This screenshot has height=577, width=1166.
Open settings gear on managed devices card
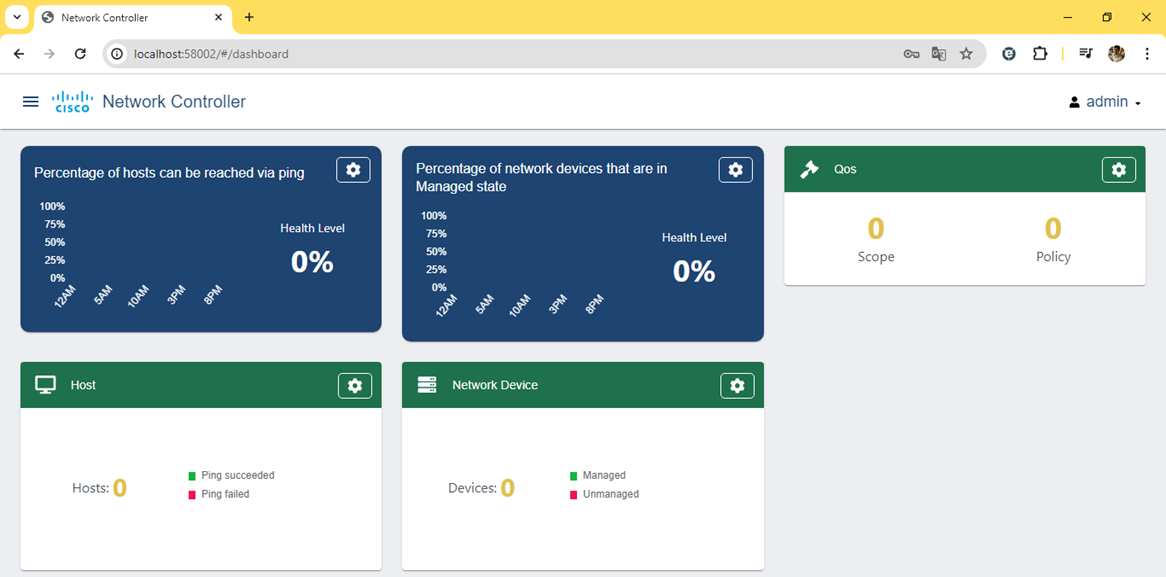(735, 170)
